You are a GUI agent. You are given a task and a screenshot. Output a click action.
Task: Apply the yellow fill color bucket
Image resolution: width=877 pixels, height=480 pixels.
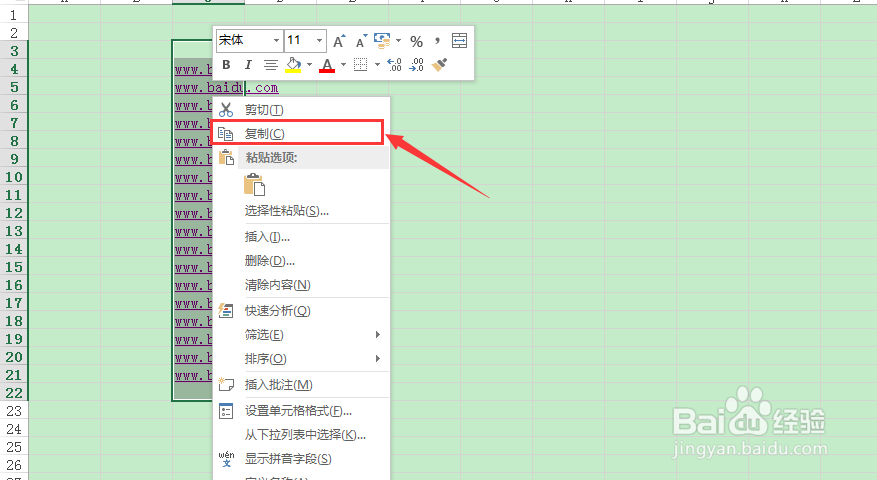[x=293, y=65]
